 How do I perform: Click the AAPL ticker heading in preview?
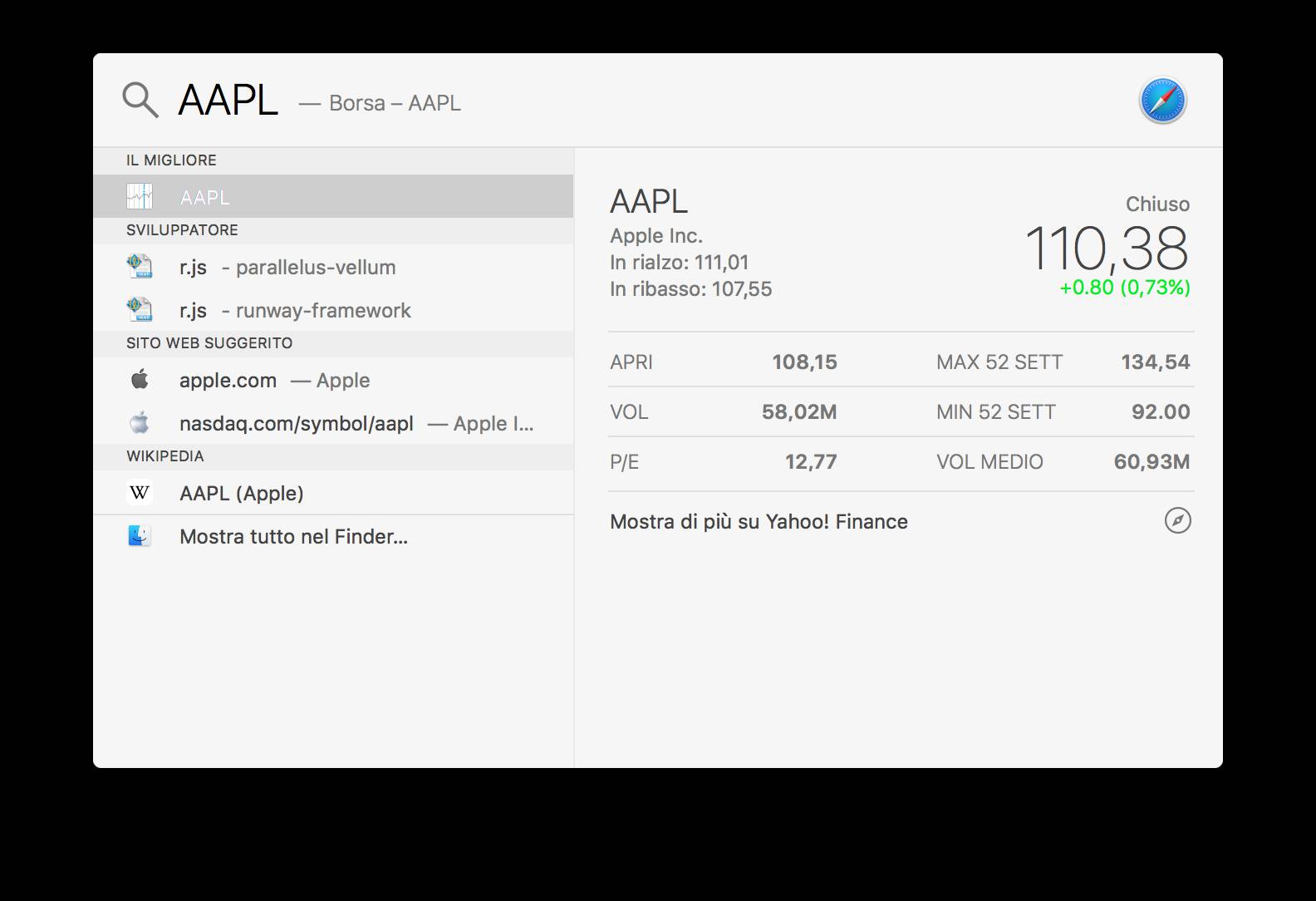point(649,201)
